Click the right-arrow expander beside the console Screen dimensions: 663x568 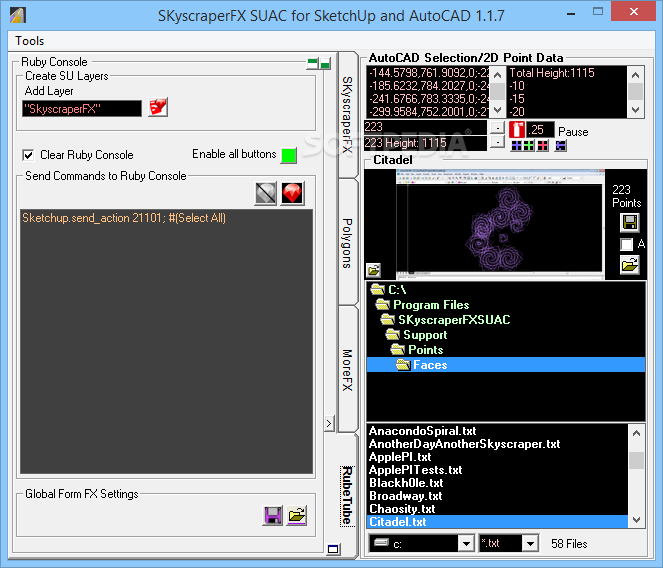point(329,423)
